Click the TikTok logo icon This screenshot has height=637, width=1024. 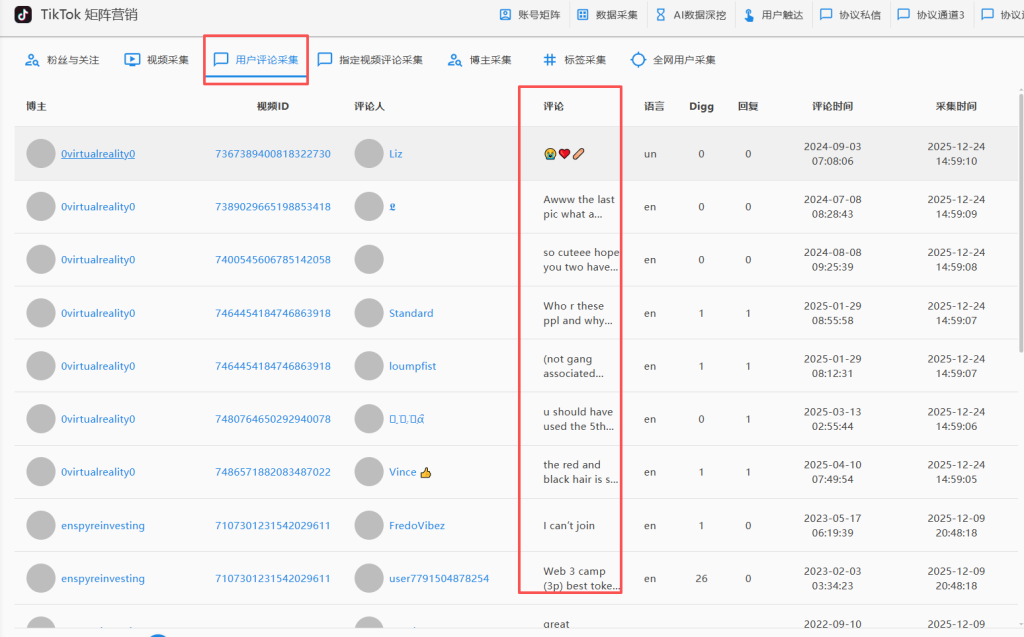pos(22,14)
